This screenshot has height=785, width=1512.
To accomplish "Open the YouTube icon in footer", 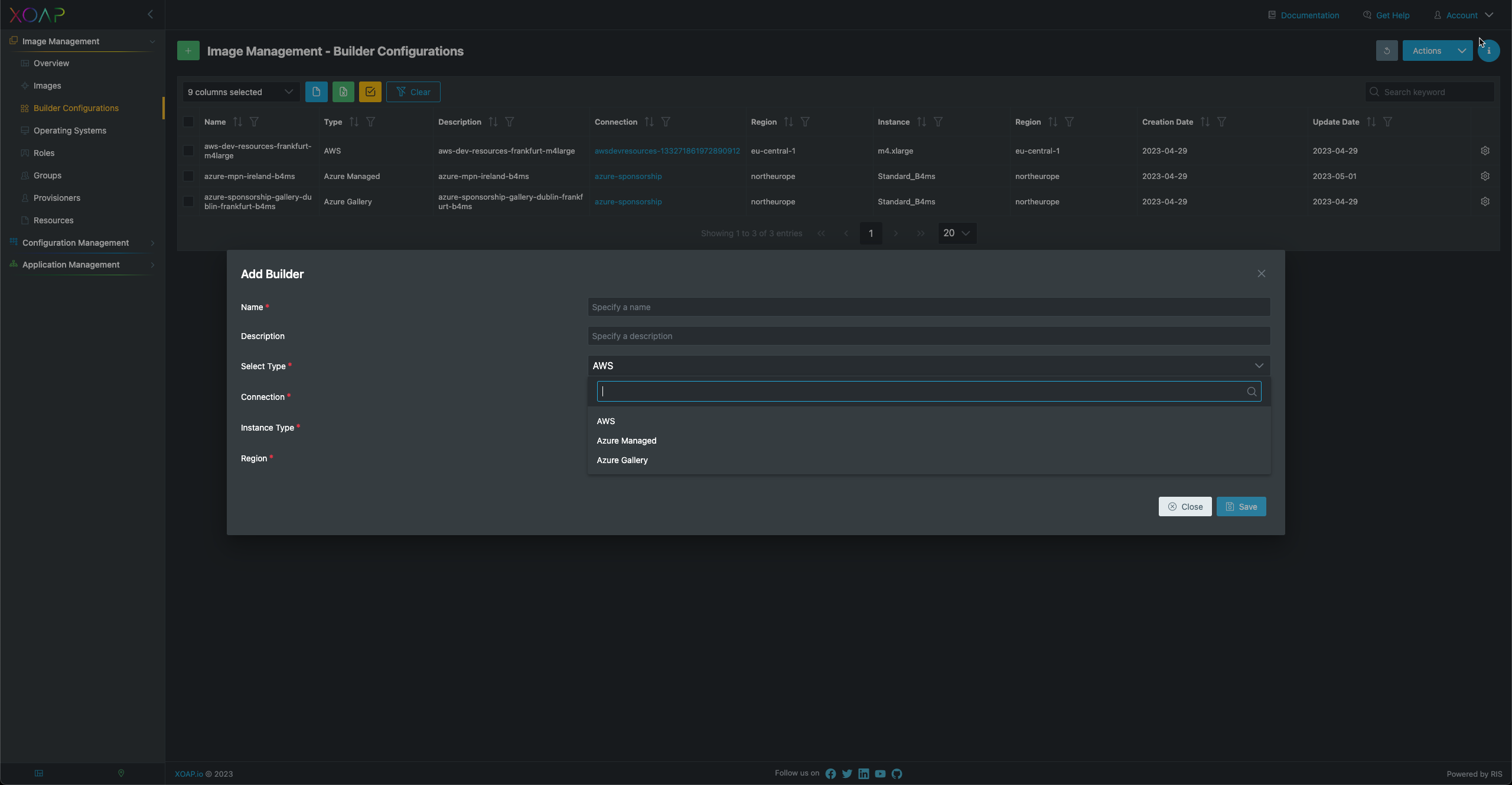I will click(x=880, y=774).
